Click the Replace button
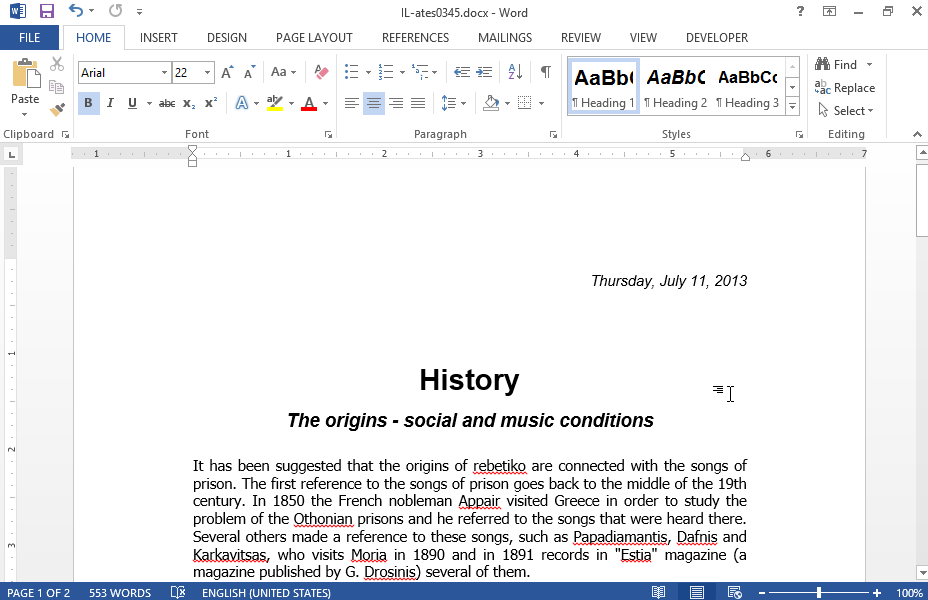Screen dimensions: 928x600 click(845, 88)
